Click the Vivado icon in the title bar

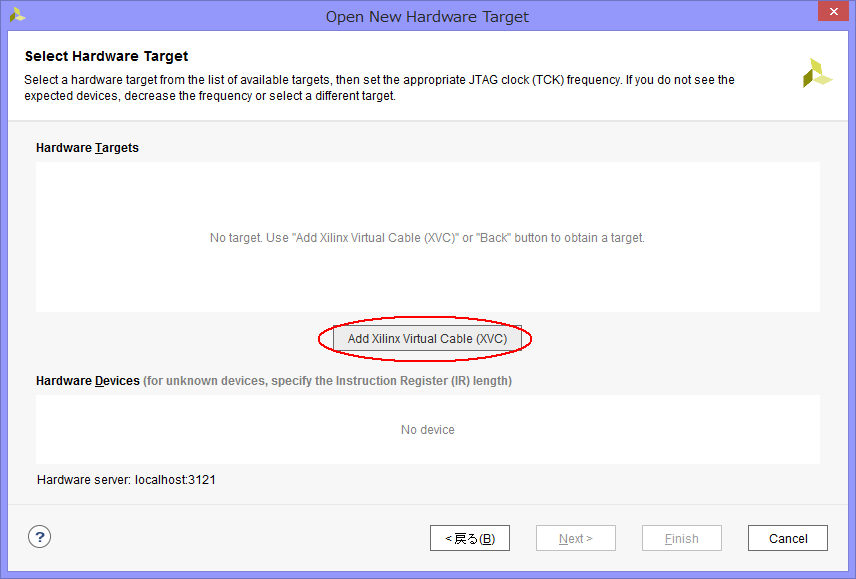[16, 15]
